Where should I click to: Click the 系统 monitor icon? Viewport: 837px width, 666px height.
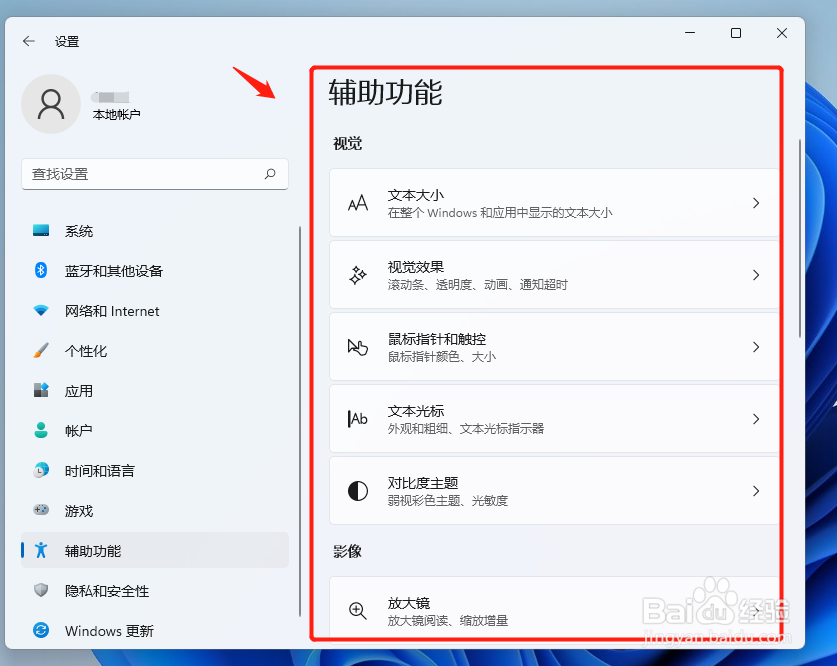pyautogui.click(x=41, y=231)
